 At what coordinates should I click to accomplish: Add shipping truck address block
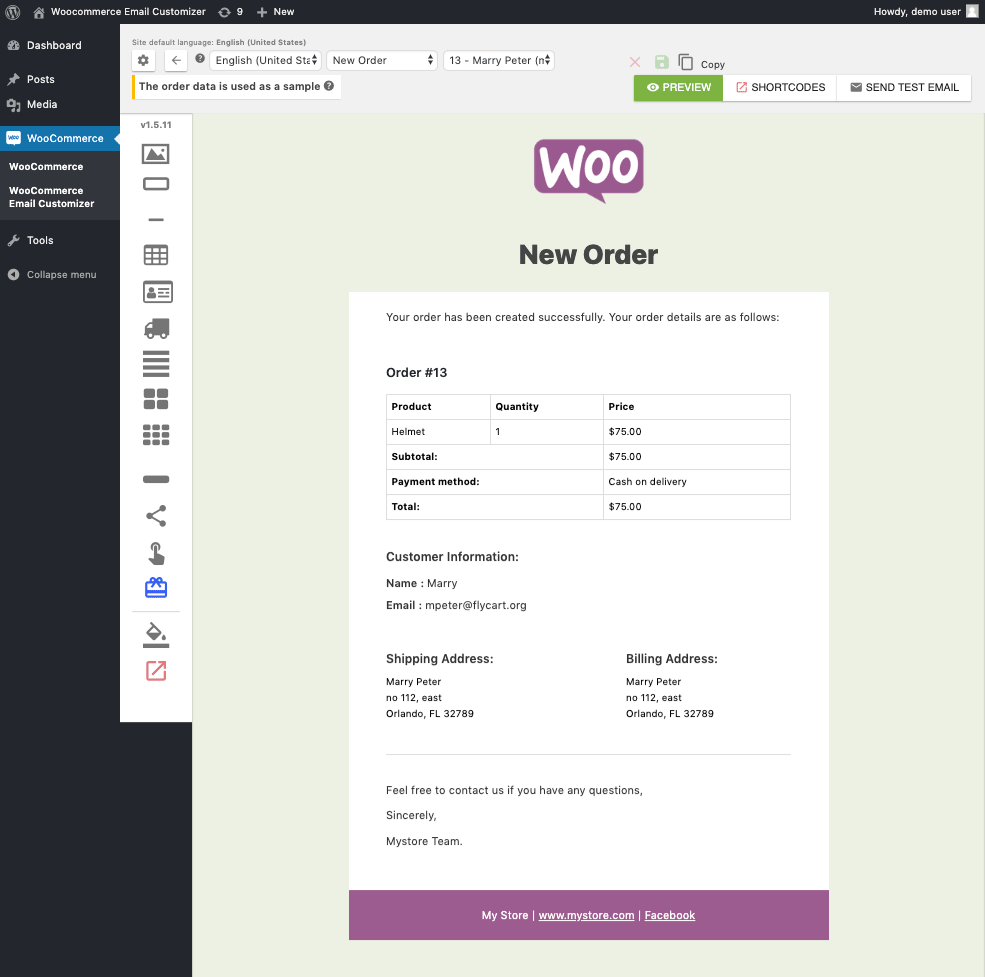pos(156,328)
